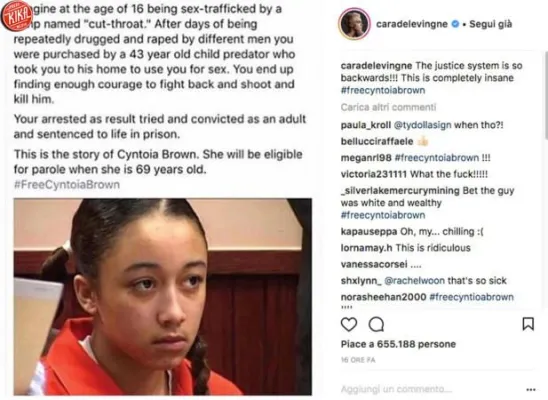Like the post with the heart icon
This screenshot has width=548, height=400.
coord(349,325)
